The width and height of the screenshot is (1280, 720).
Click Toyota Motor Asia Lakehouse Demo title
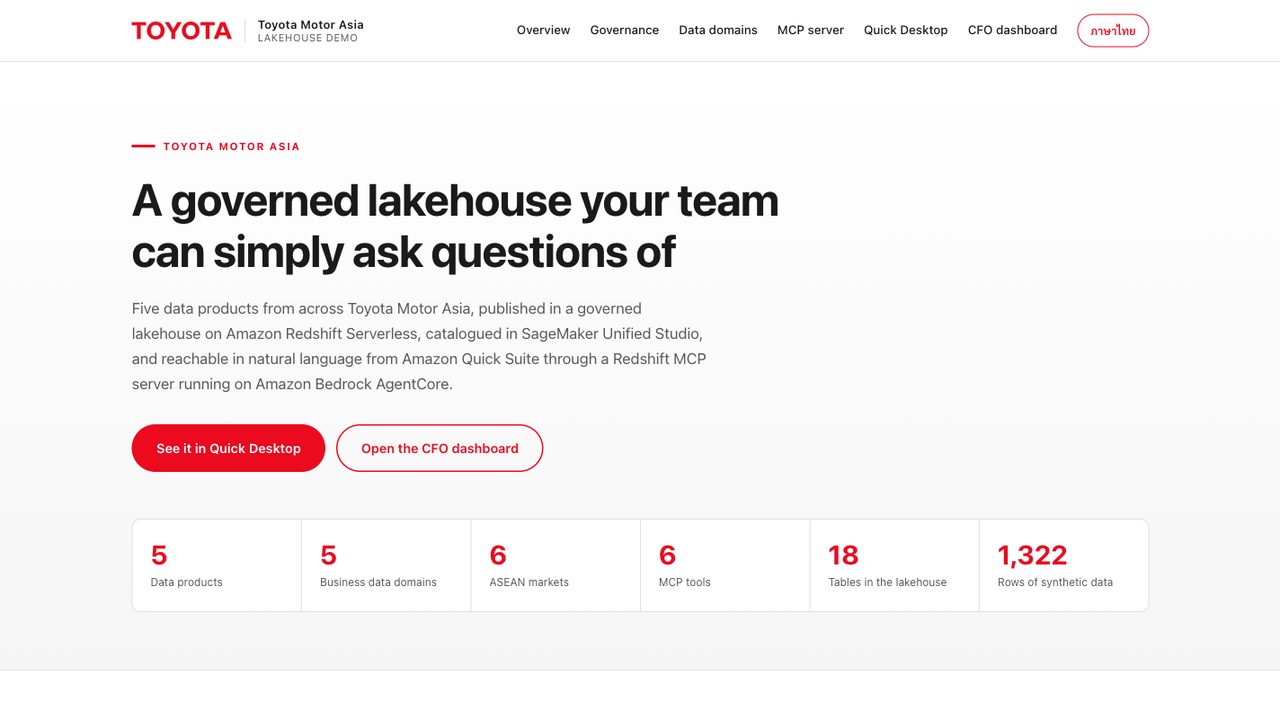pyautogui.click(x=311, y=31)
